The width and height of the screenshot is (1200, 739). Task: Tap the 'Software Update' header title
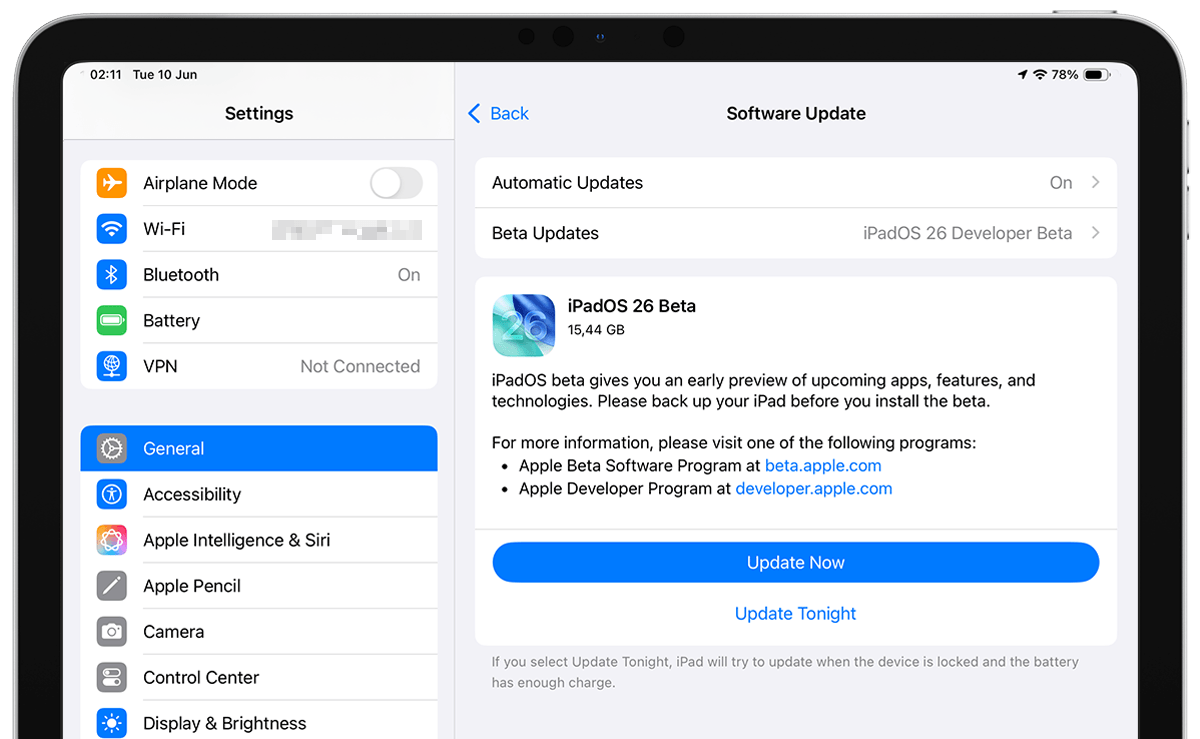point(796,113)
